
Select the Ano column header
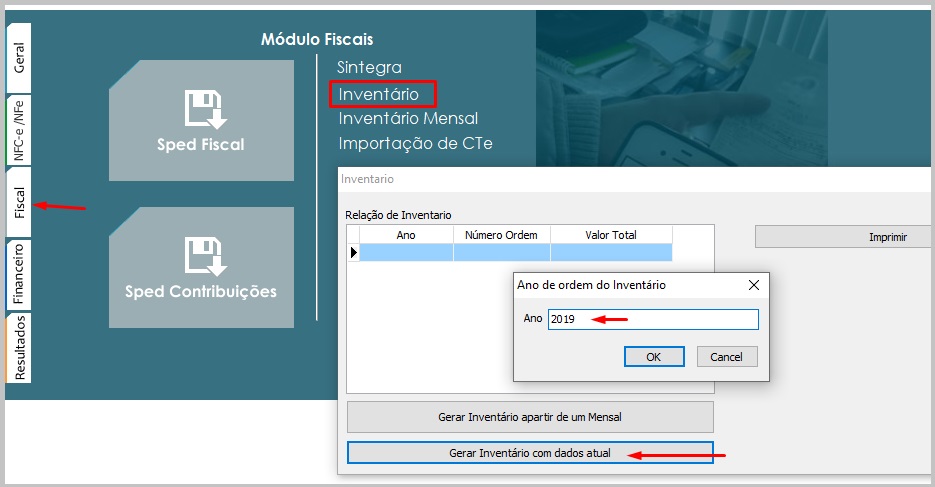pyautogui.click(x=406, y=235)
